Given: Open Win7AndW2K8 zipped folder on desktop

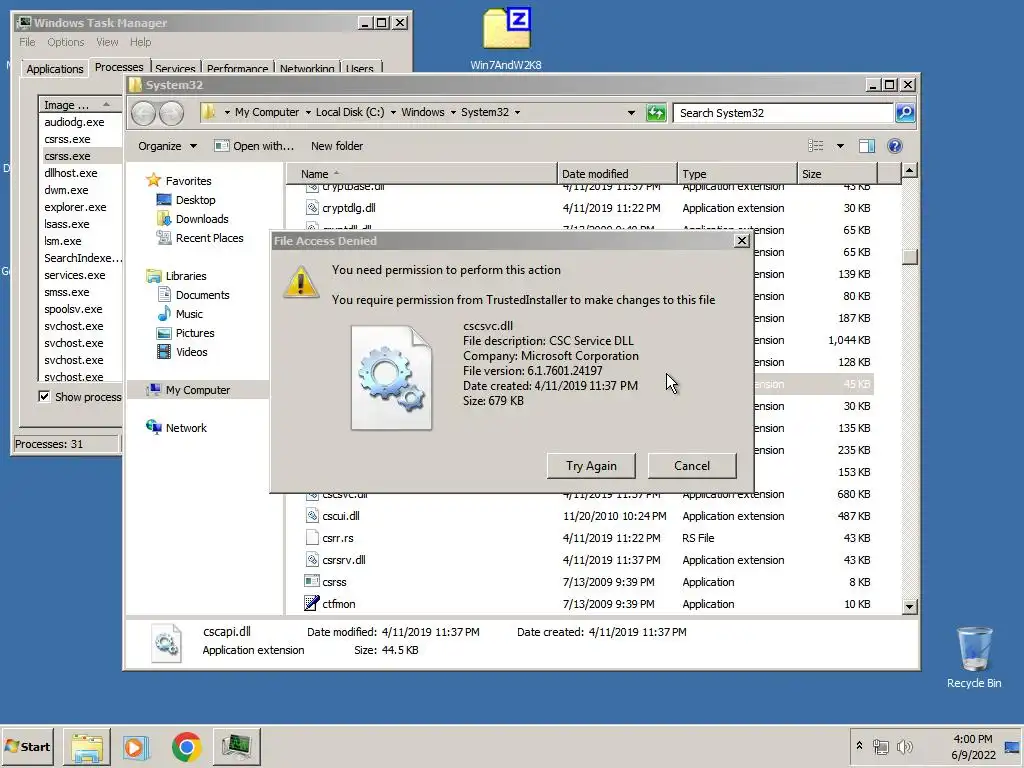Looking at the screenshot, I should pos(506,38).
